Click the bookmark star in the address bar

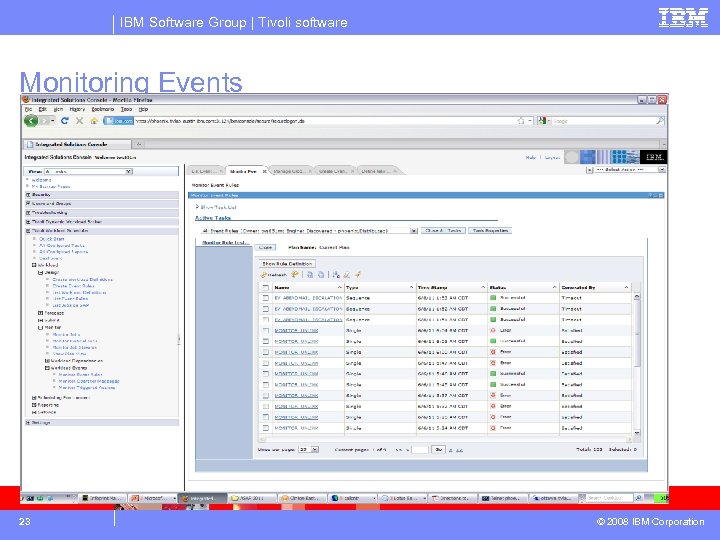[x=521, y=121]
